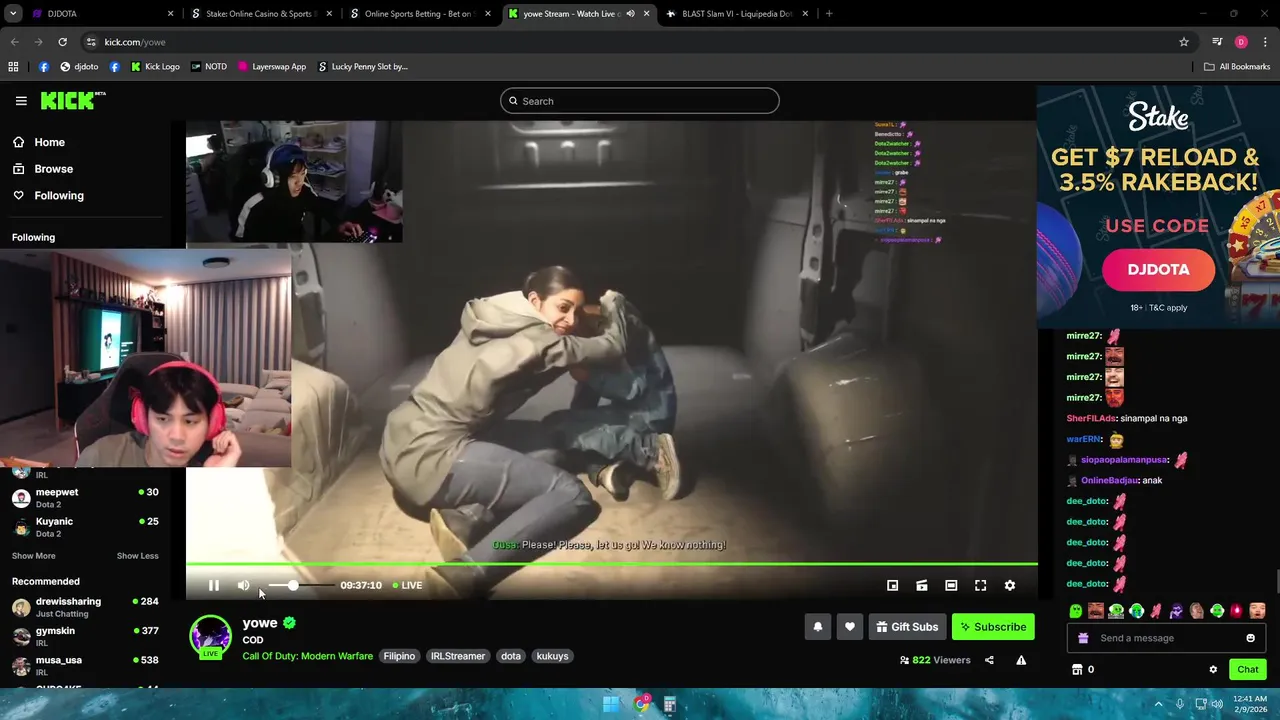Toggle theater mode in player

tap(951, 585)
